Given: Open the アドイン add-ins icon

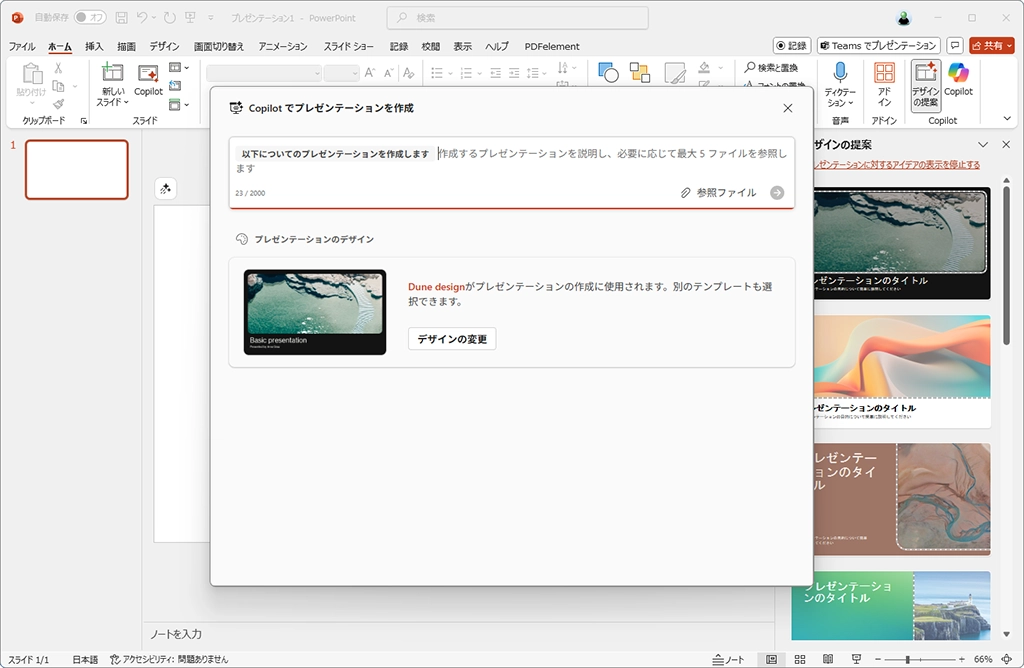Looking at the screenshot, I should coord(884,74).
